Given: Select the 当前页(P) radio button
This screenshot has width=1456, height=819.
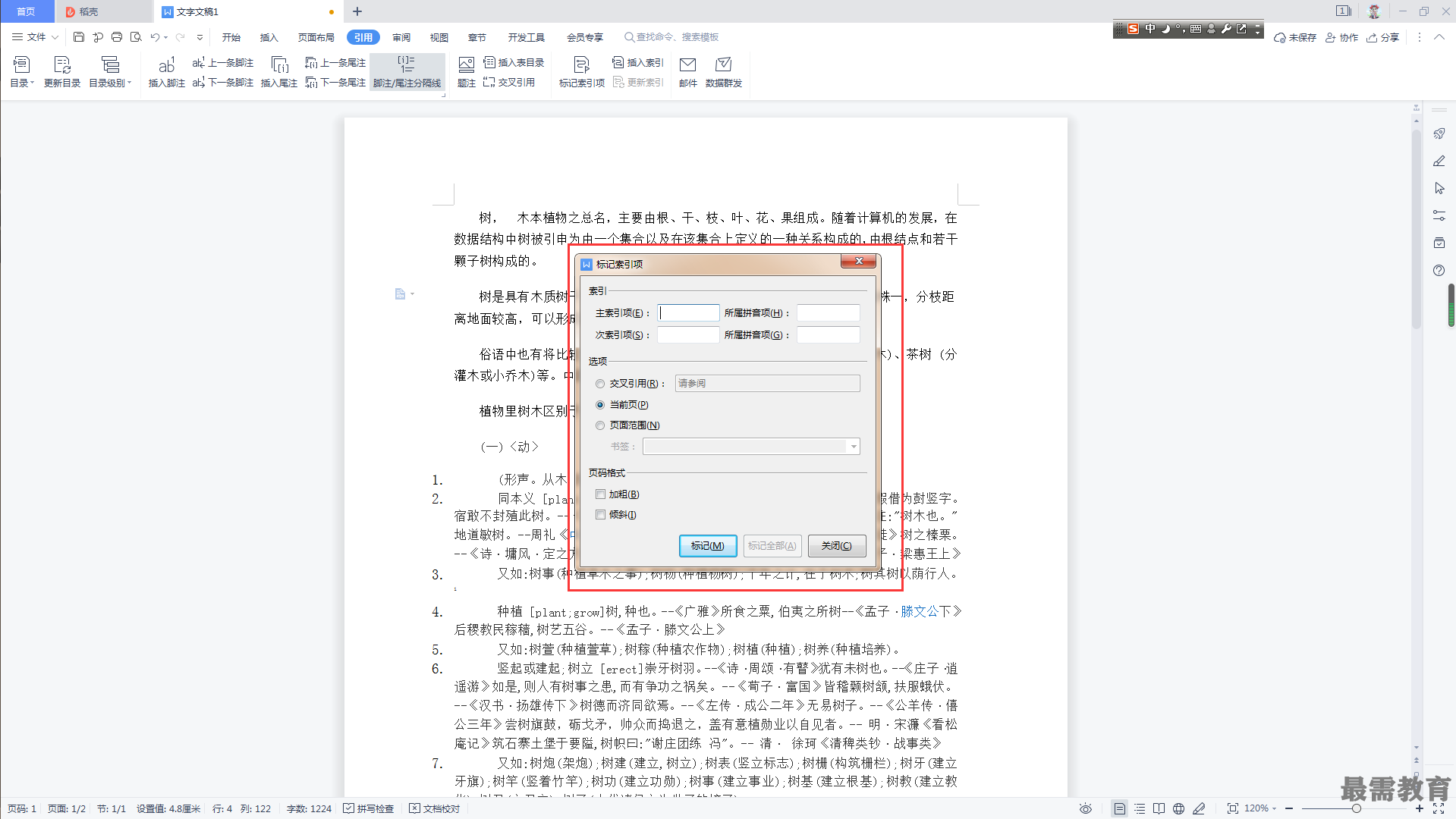Looking at the screenshot, I should (600, 405).
